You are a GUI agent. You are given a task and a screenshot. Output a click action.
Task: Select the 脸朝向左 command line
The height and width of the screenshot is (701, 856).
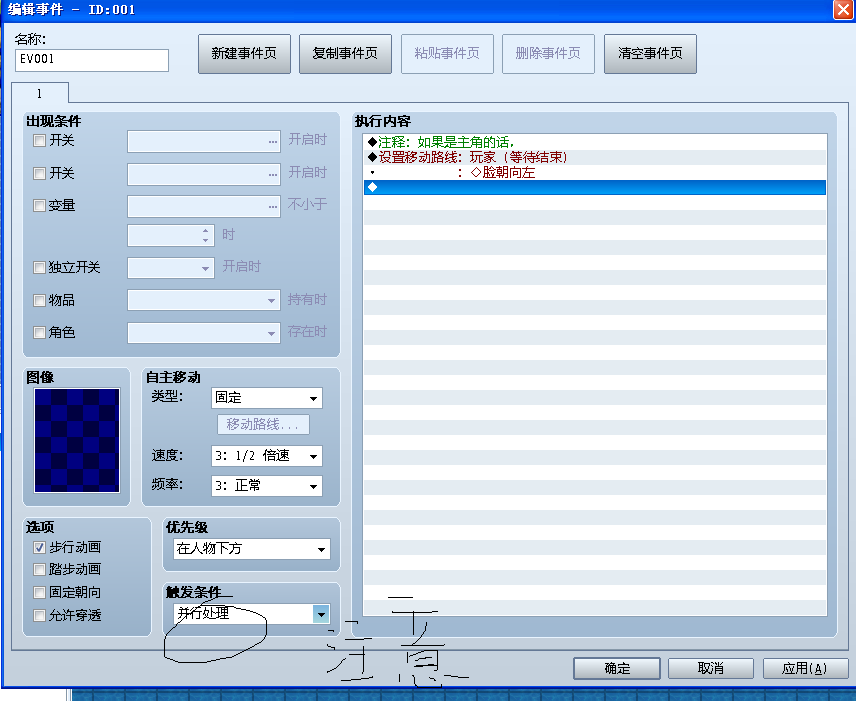click(595, 173)
